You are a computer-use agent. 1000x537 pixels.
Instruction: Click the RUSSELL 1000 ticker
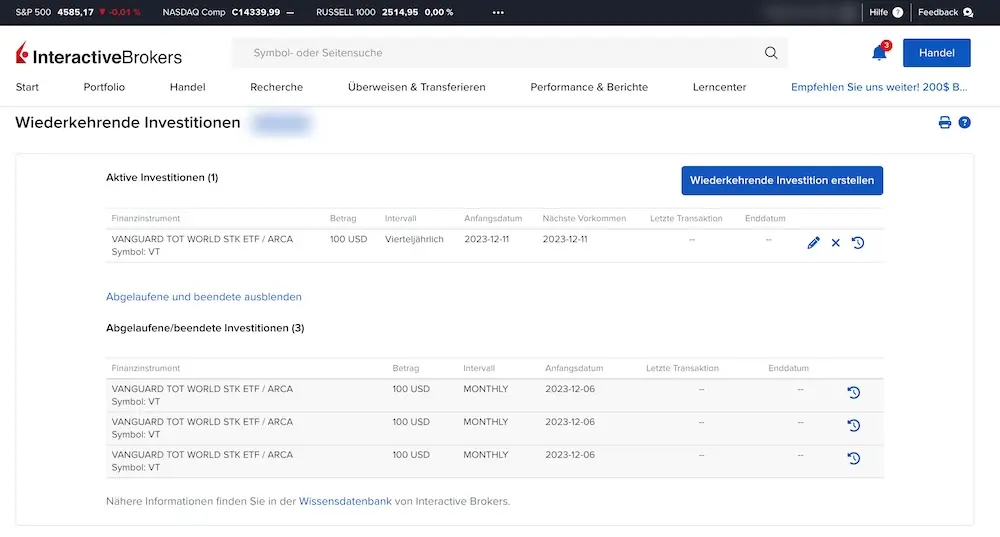point(385,12)
